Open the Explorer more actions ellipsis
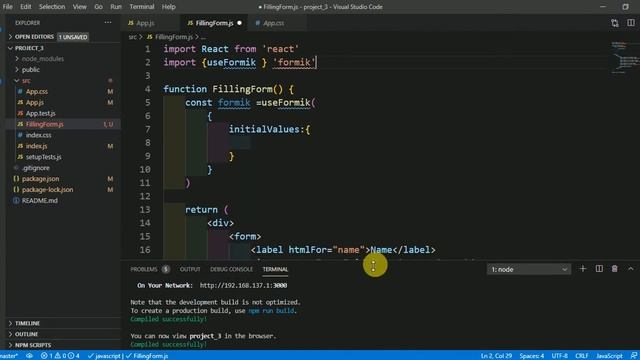The height and width of the screenshot is (360, 640). (x=108, y=23)
